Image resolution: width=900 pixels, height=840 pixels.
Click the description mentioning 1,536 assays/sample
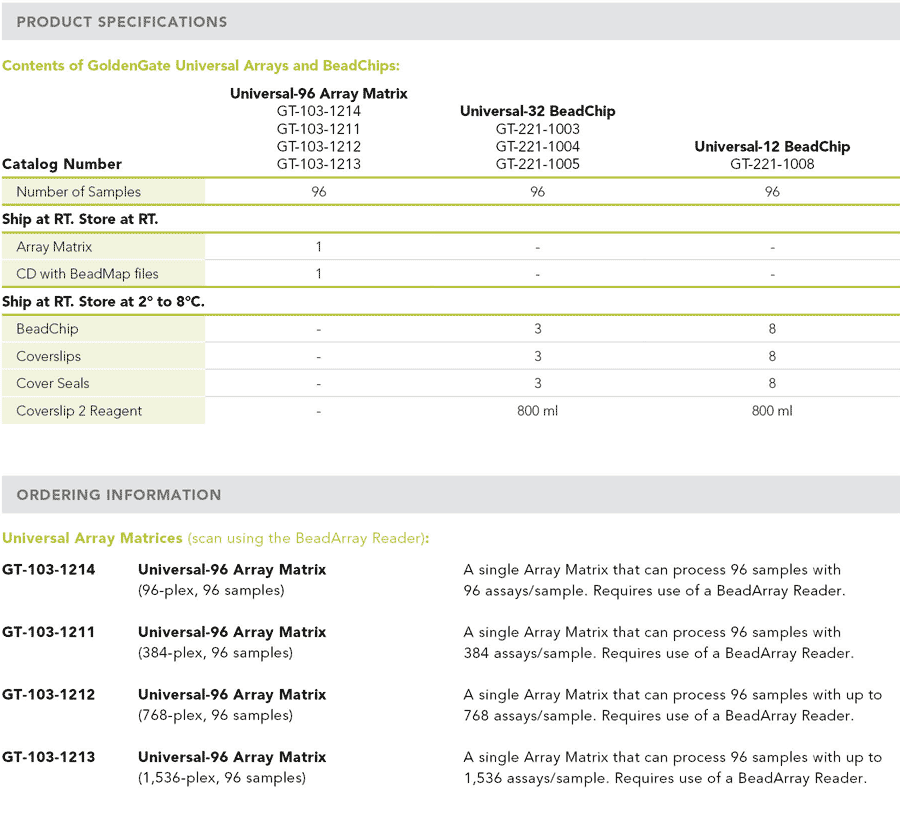672,768
